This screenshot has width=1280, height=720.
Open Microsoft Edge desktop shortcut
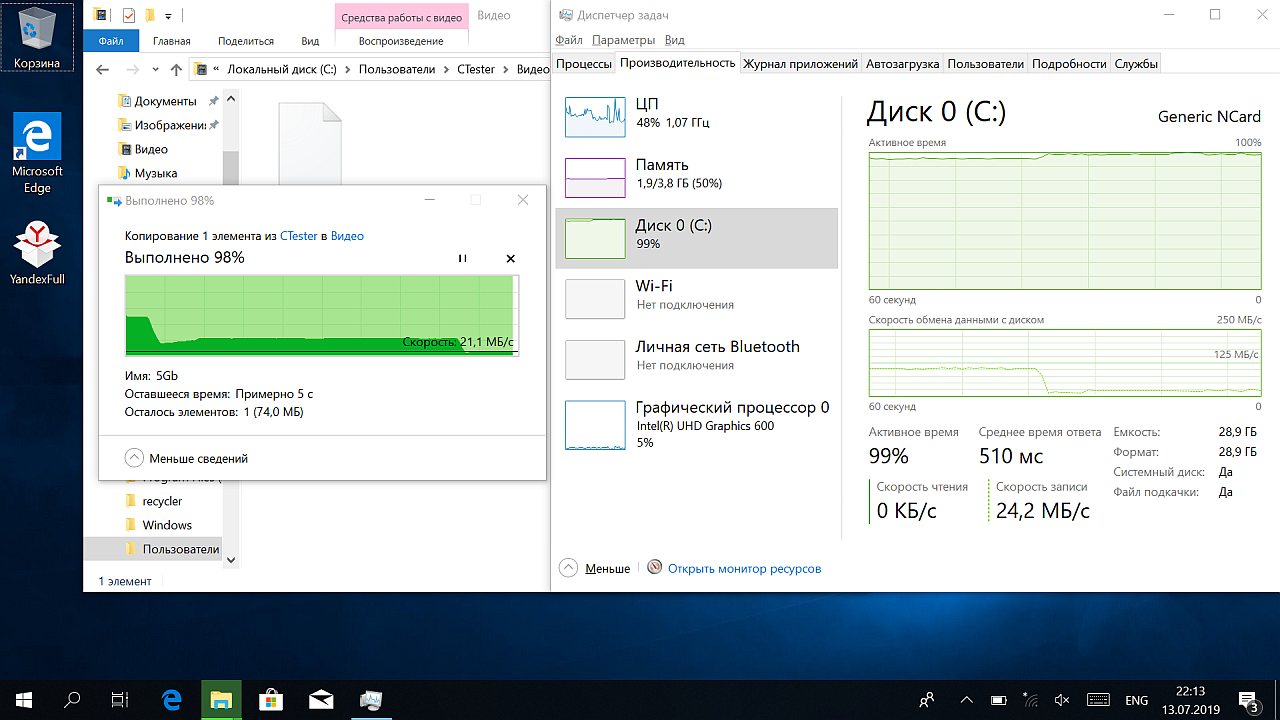37,152
